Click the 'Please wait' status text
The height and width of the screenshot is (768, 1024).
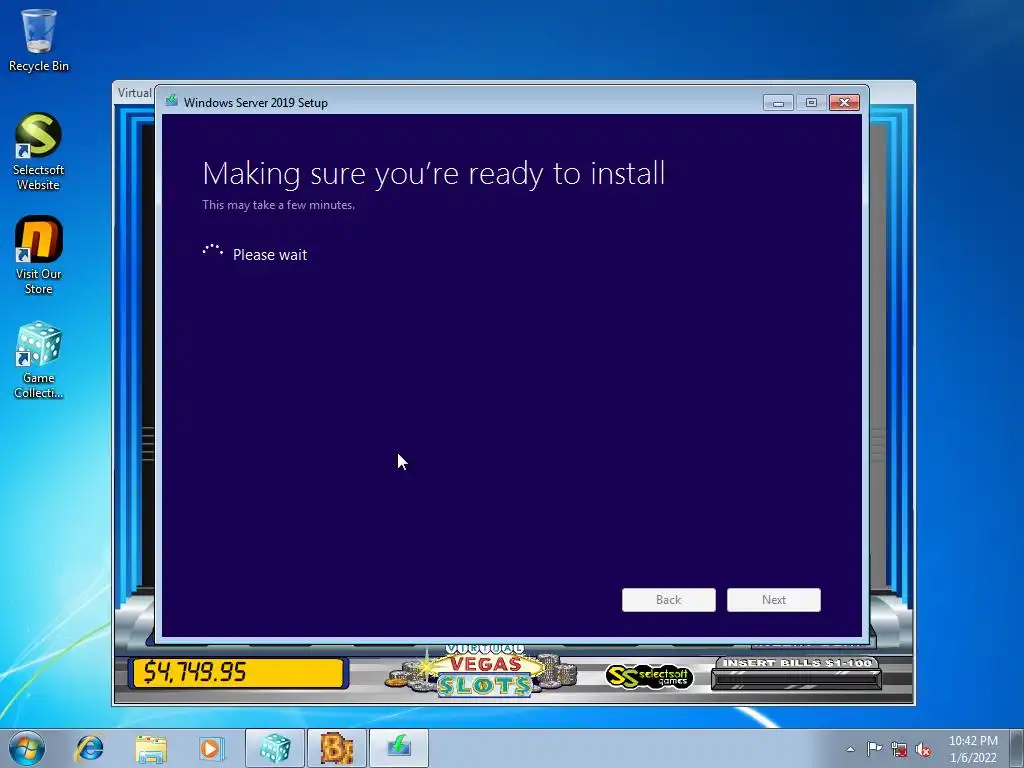coord(270,255)
